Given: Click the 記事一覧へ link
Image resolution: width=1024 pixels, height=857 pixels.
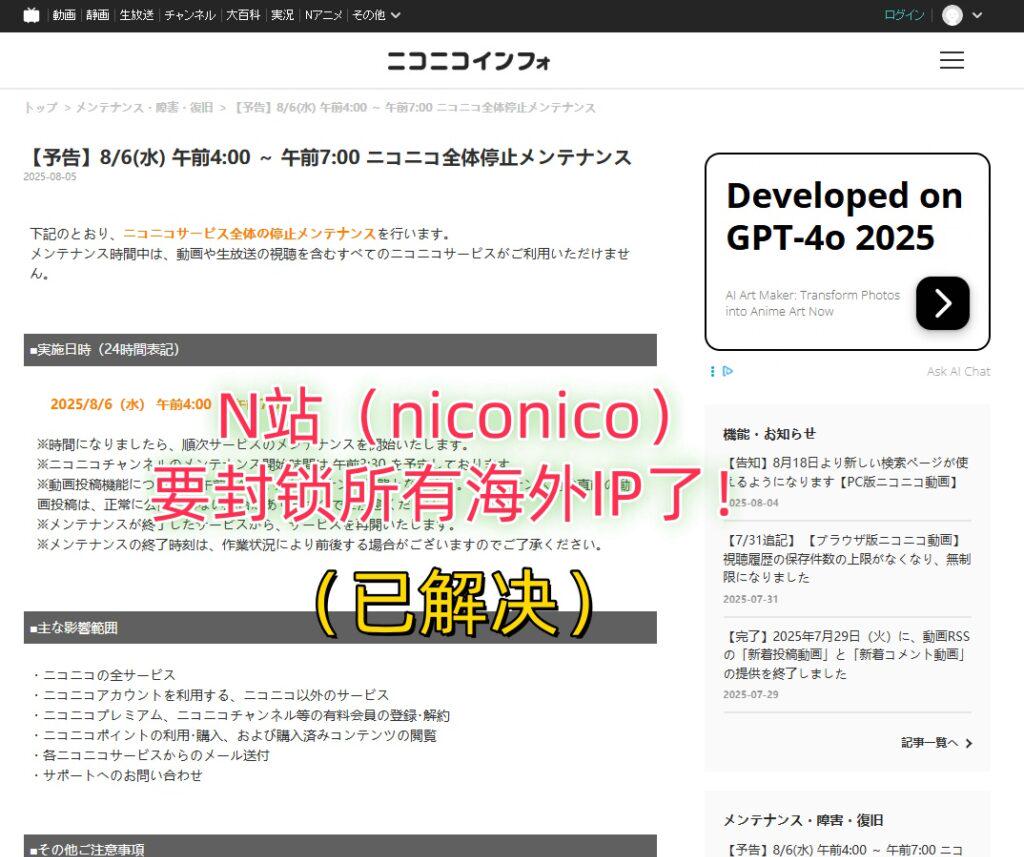Looking at the screenshot, I should point(936,743).
